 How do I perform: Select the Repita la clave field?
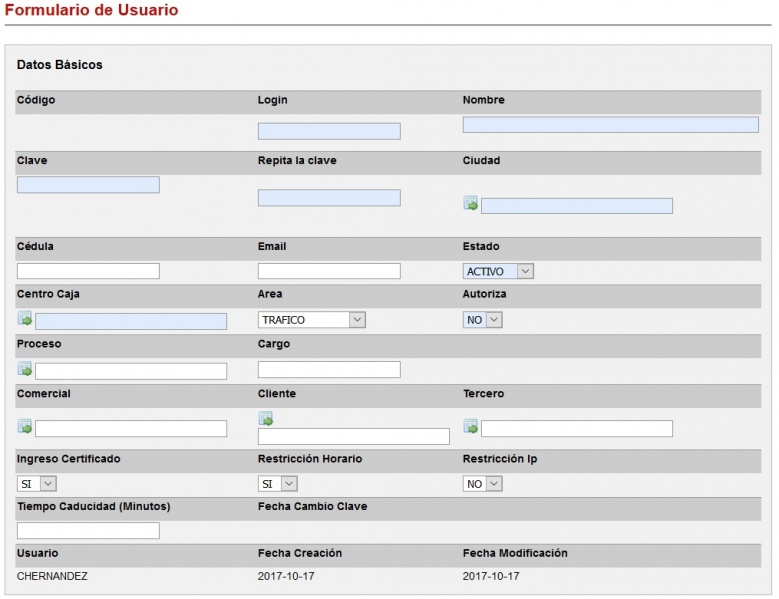point(329,198)
